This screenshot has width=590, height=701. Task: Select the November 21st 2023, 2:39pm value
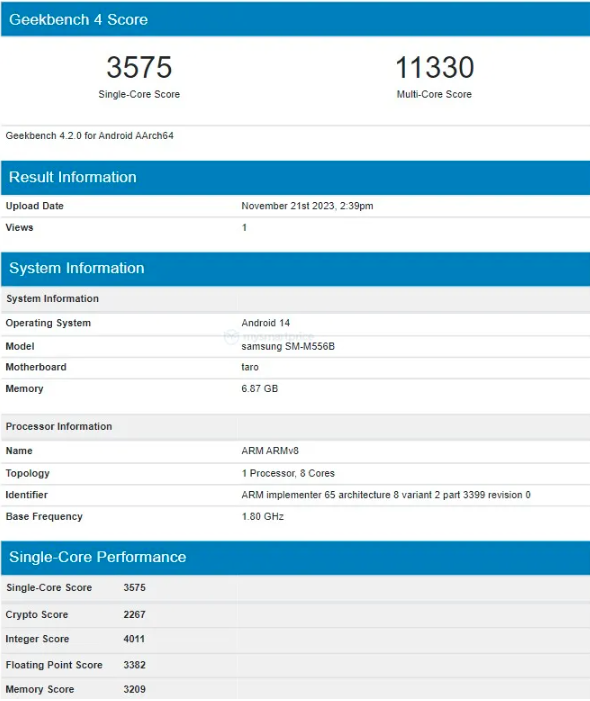click(x=307, y=206)
